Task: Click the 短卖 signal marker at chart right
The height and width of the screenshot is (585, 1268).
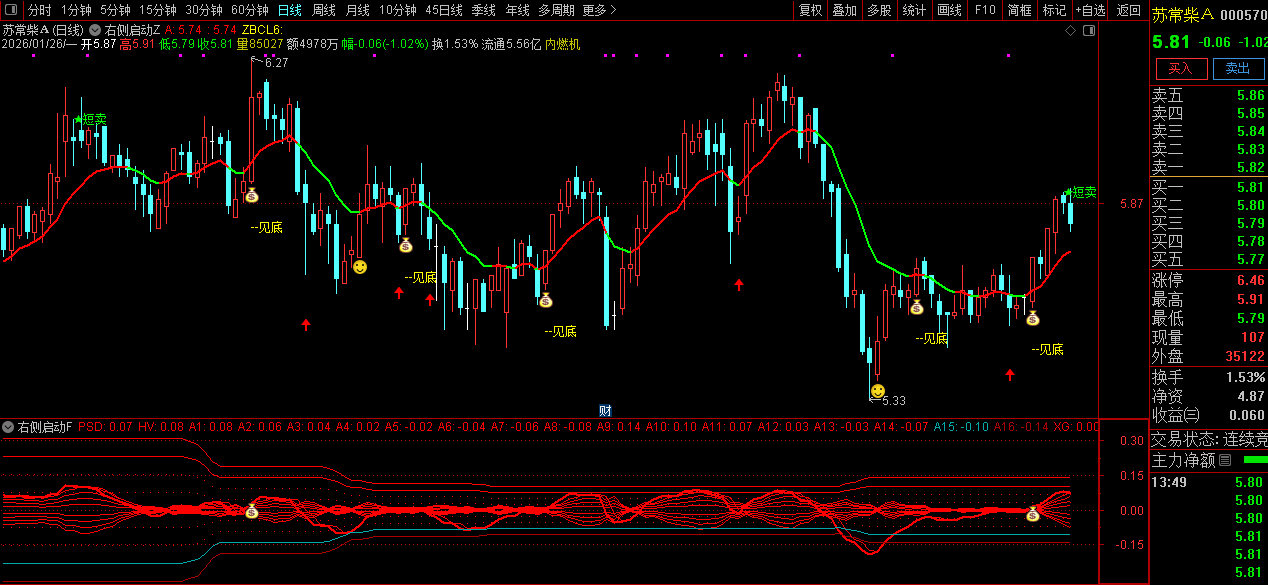Action: [x=1082, y=192]
